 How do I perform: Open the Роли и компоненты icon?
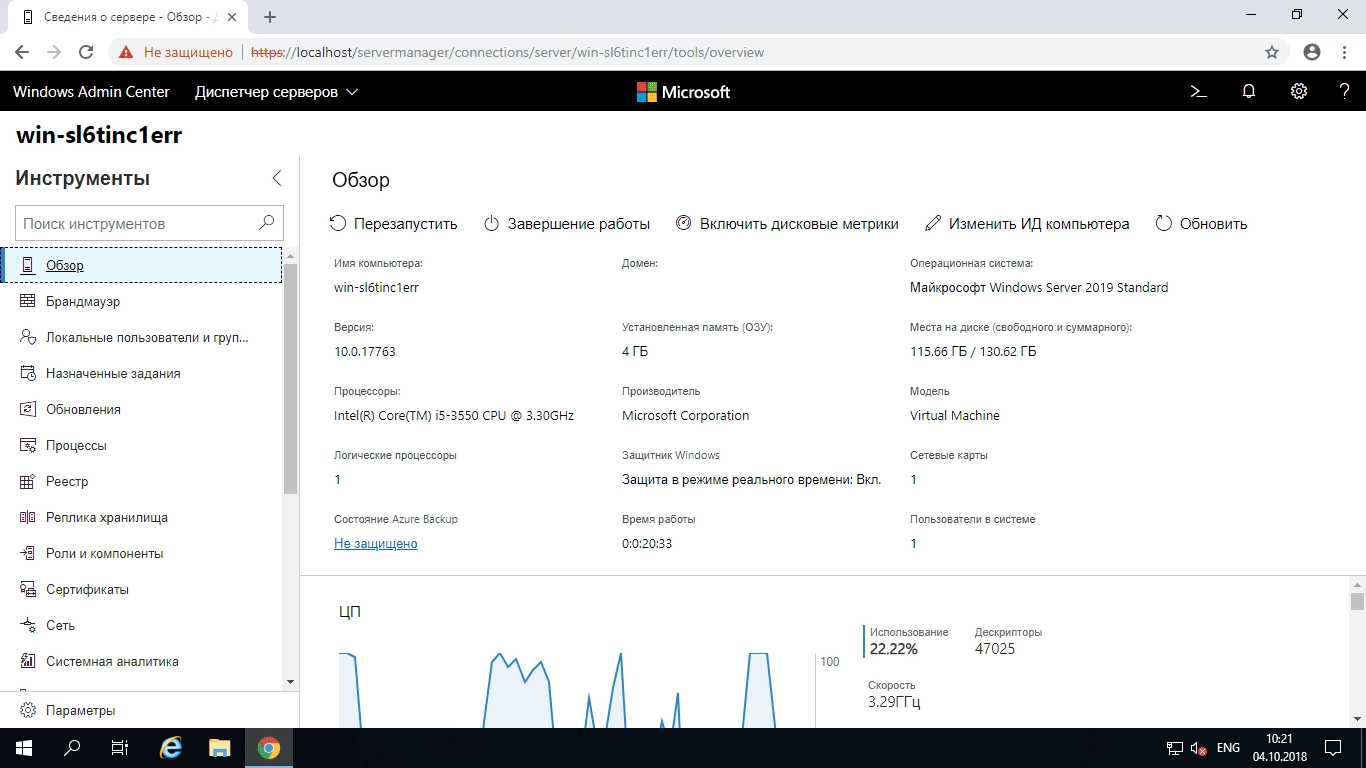28,553
